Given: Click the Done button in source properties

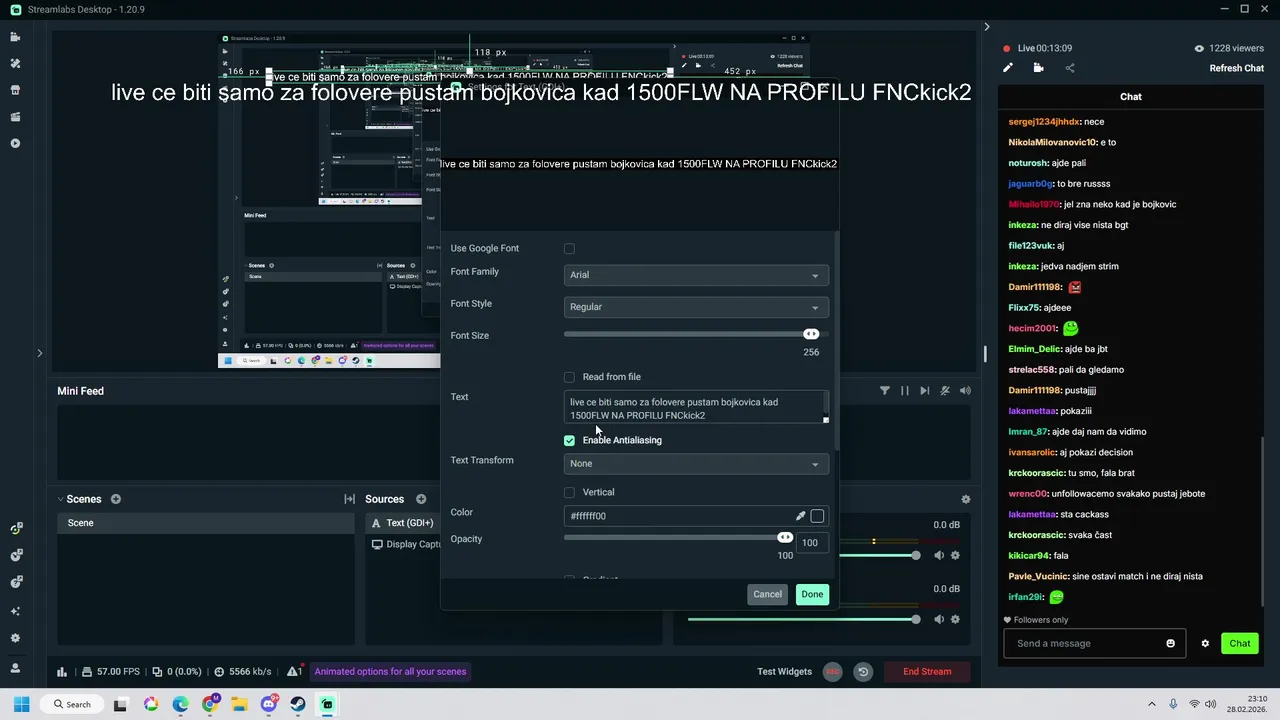Looking at the screenshot, I should point(812,594).
